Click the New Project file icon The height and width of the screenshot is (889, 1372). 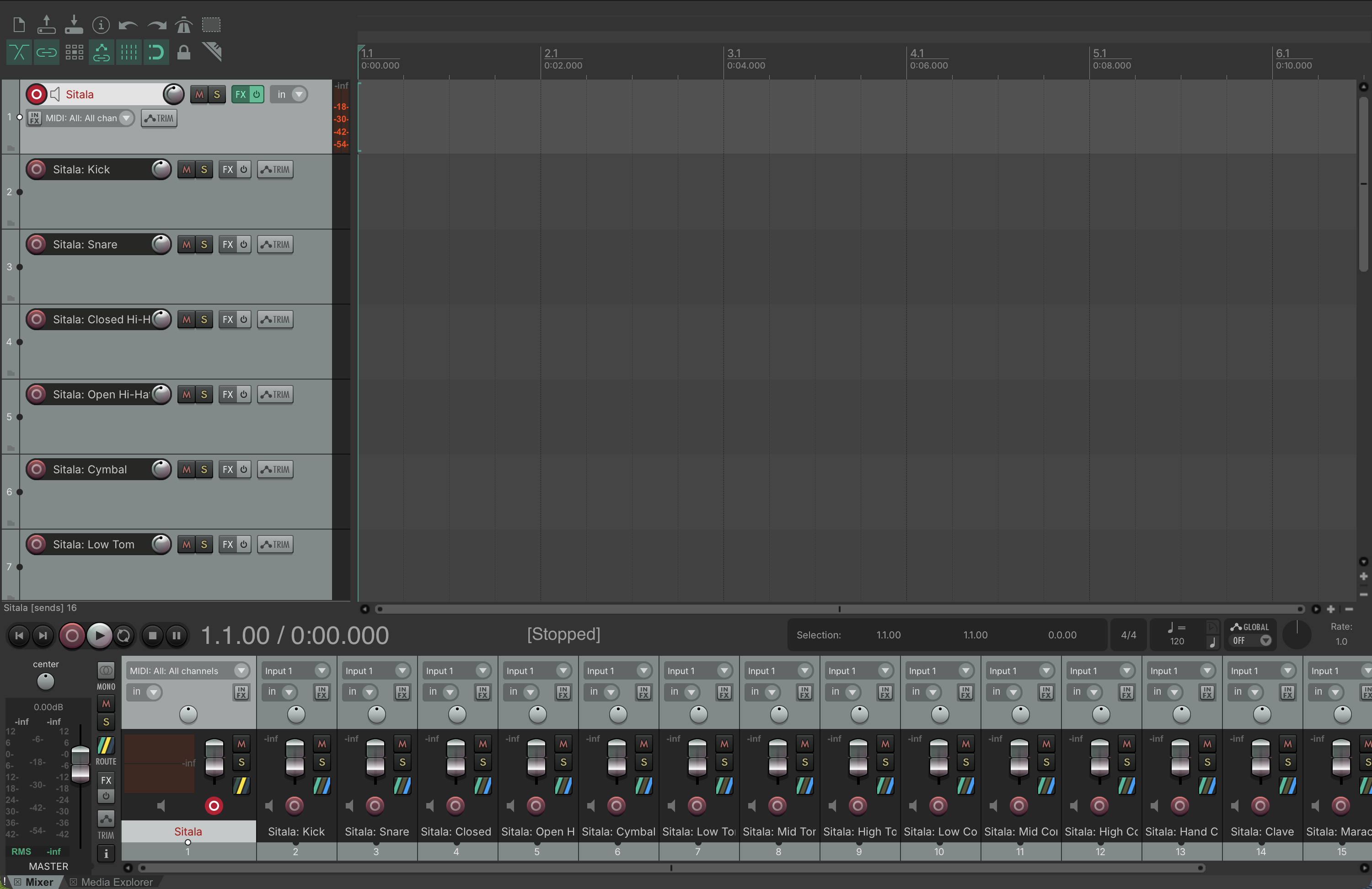pyautogui.click(x=19, y=25)
